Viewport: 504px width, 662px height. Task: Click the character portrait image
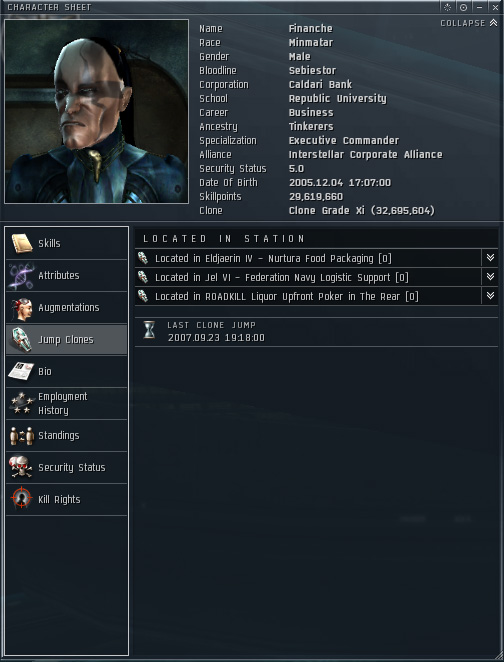pyautogui.click(x=97, y=111)
